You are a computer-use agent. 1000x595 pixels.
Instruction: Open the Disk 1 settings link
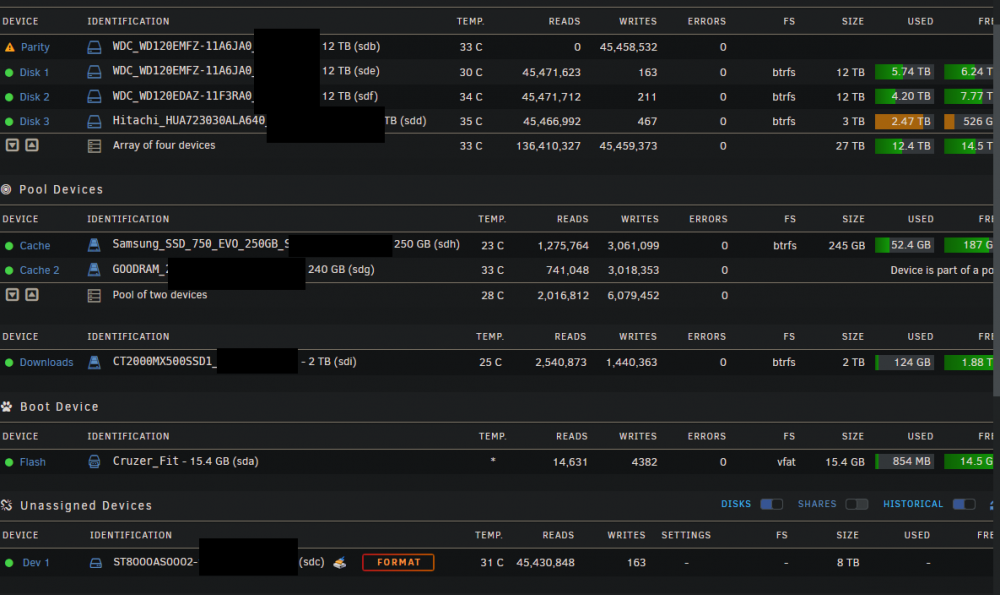(x=34, y=73)
